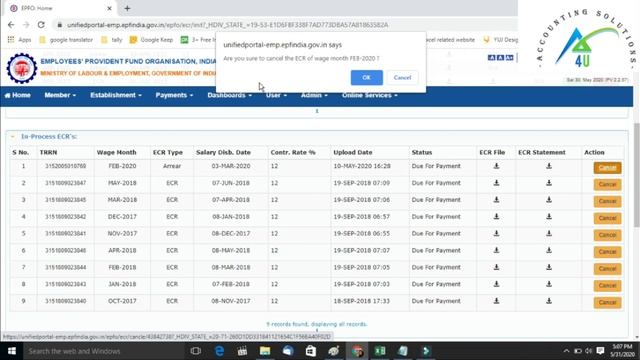Open Microsoft Edge from the taskbar
Image resolution: width=640 pixels, height=360 pixels.
pyautogui.click(x=219, y=351)
